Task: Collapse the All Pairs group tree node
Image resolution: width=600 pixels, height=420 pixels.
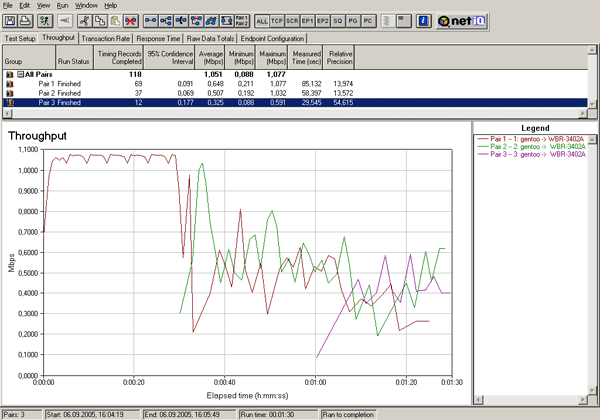Action: pyautogui.click(x=21, y=74)
